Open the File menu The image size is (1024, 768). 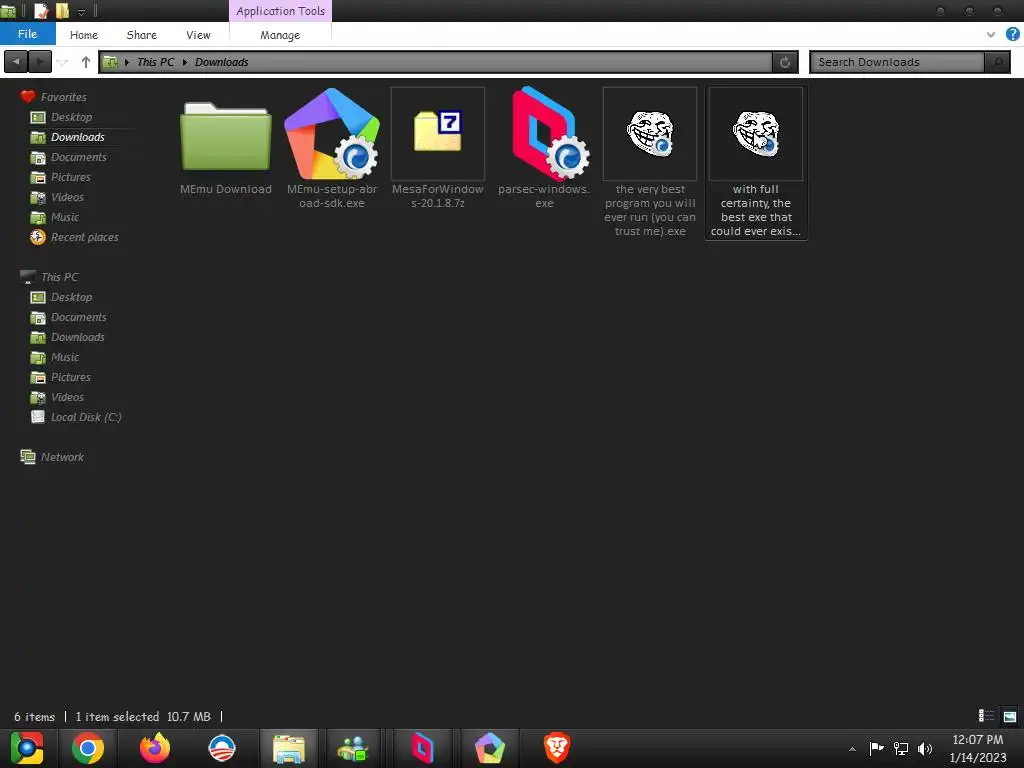[27, 34]
